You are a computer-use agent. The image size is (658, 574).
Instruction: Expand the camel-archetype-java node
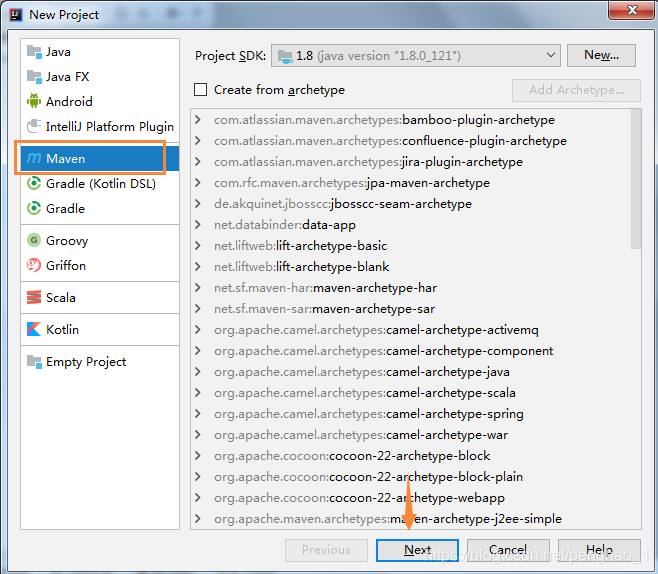coord(198,371)
